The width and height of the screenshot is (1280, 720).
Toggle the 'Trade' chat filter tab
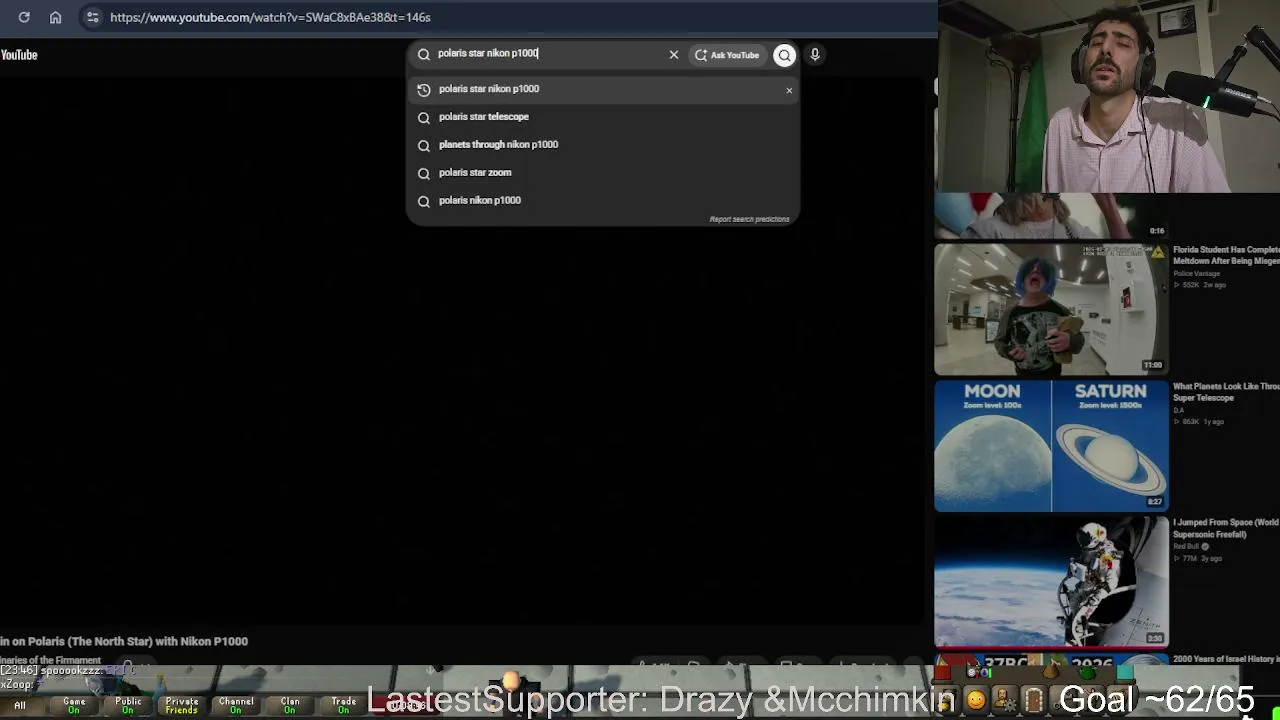coord(344,705)
